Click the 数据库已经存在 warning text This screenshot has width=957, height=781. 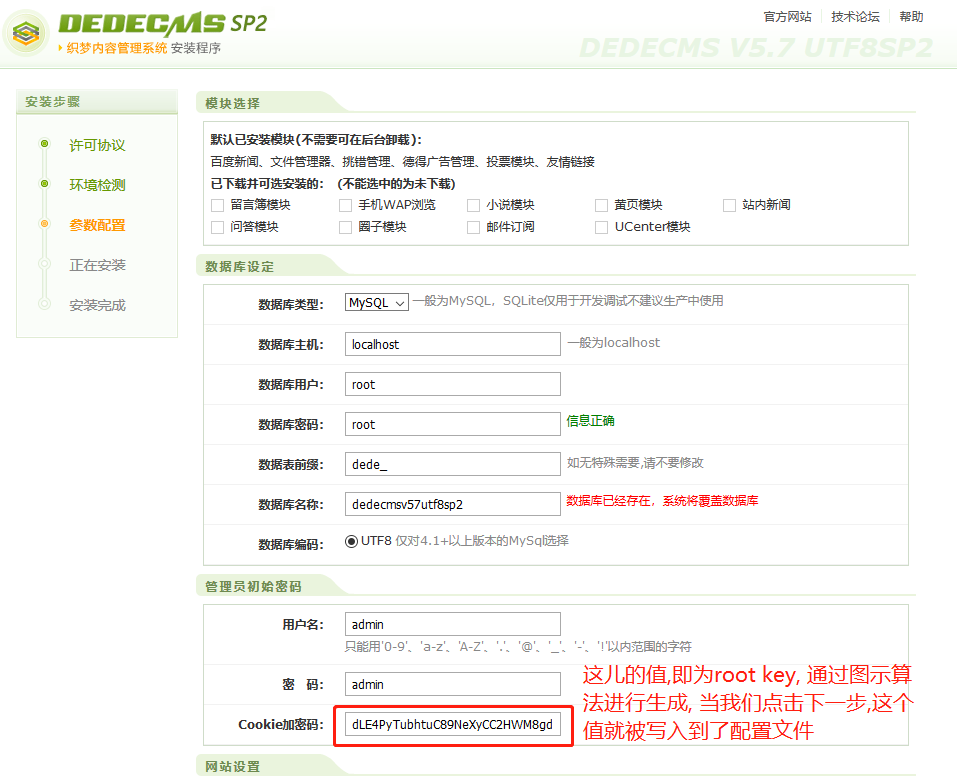point(662,501)
